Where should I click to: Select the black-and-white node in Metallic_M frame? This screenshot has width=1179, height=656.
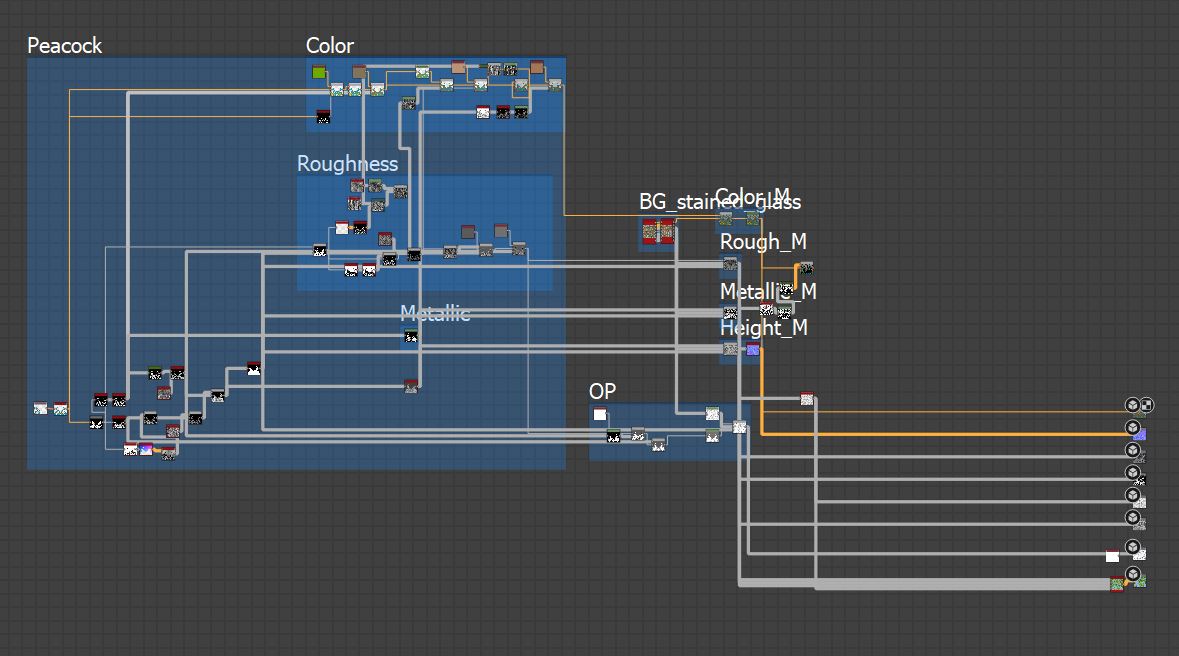[x=730, y=312]
